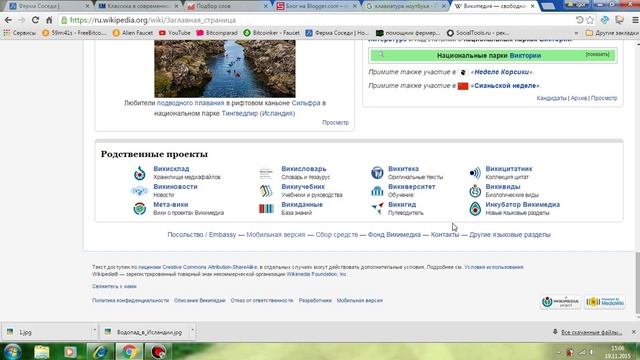640x360 pixels.
Task: Open the media player taskbar icon
Action: tap(70, 352)
